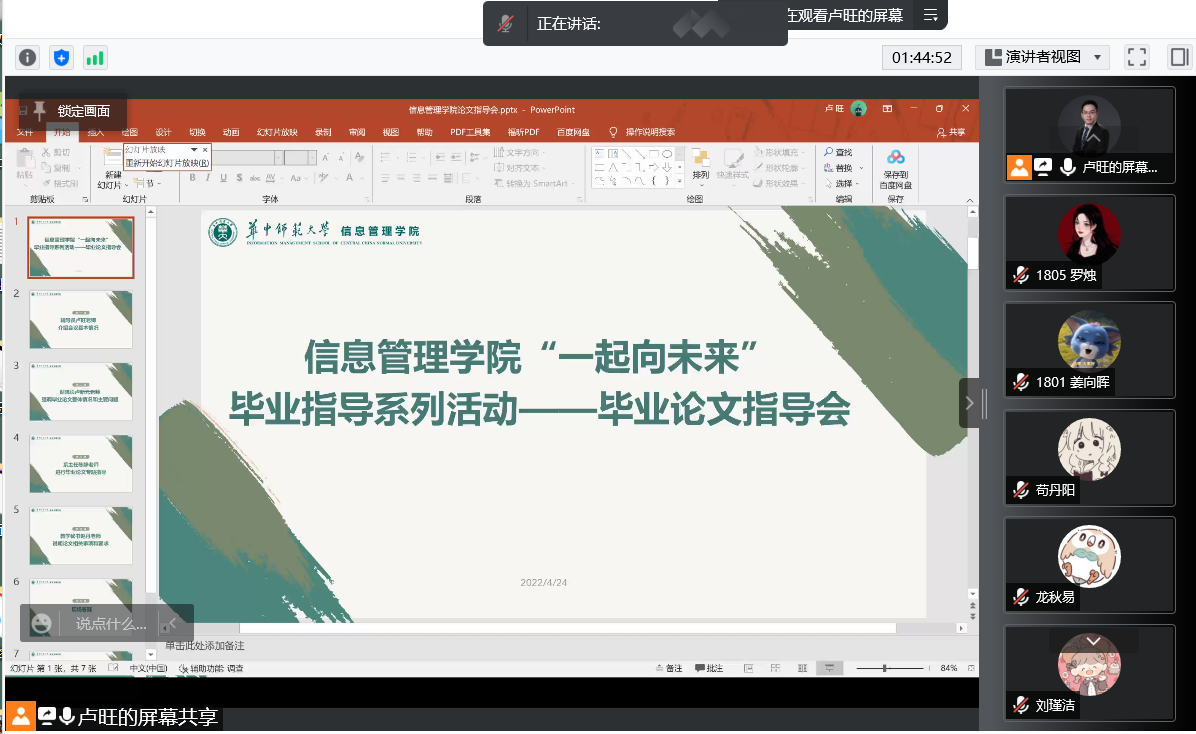Adjust the PowerPoint zoom slider
Image resolution: width=1196 pixels, height=734 pixels.
tap(884, 668)
